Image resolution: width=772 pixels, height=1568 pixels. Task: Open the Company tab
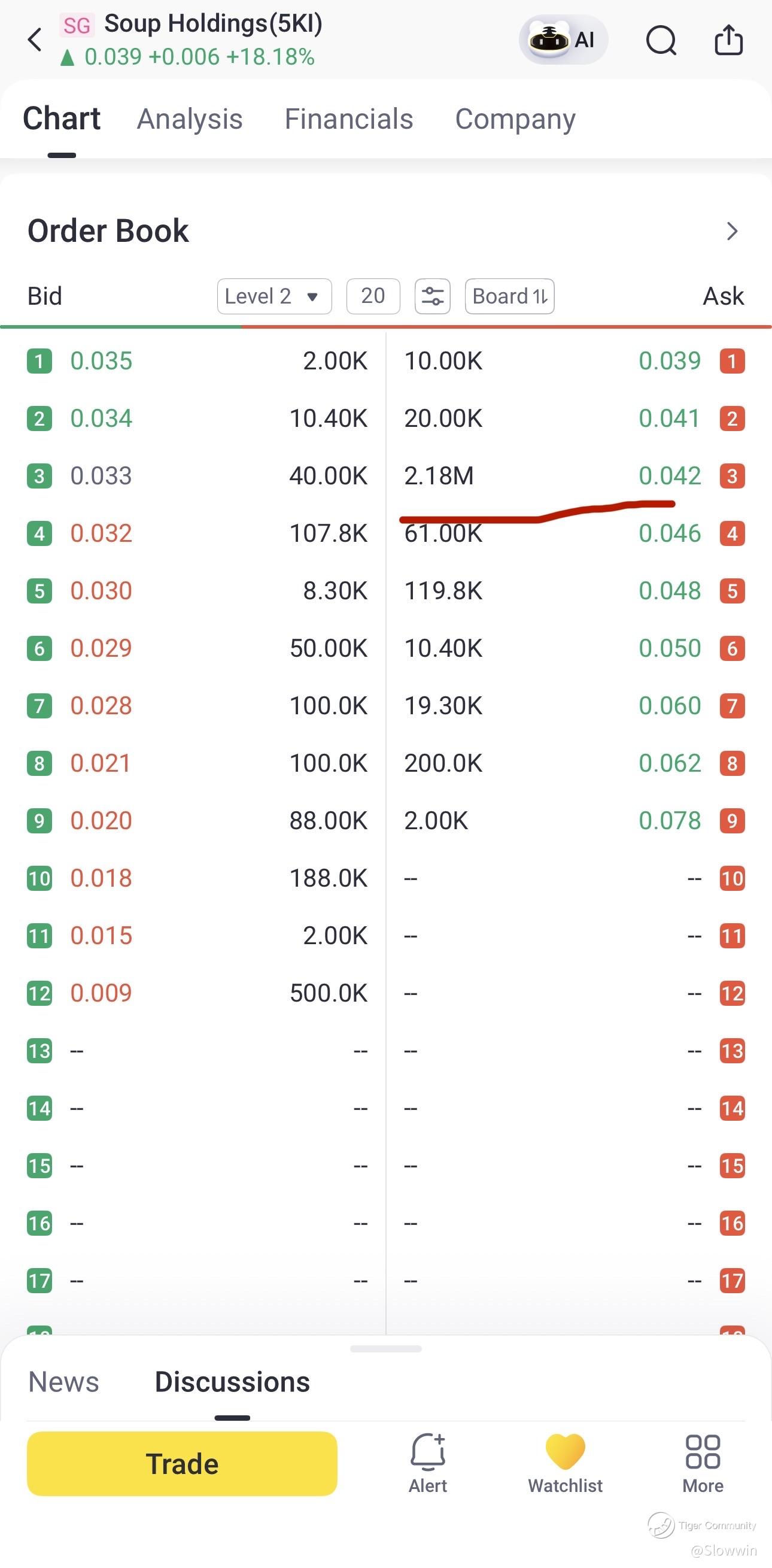[x=515, y=119]
